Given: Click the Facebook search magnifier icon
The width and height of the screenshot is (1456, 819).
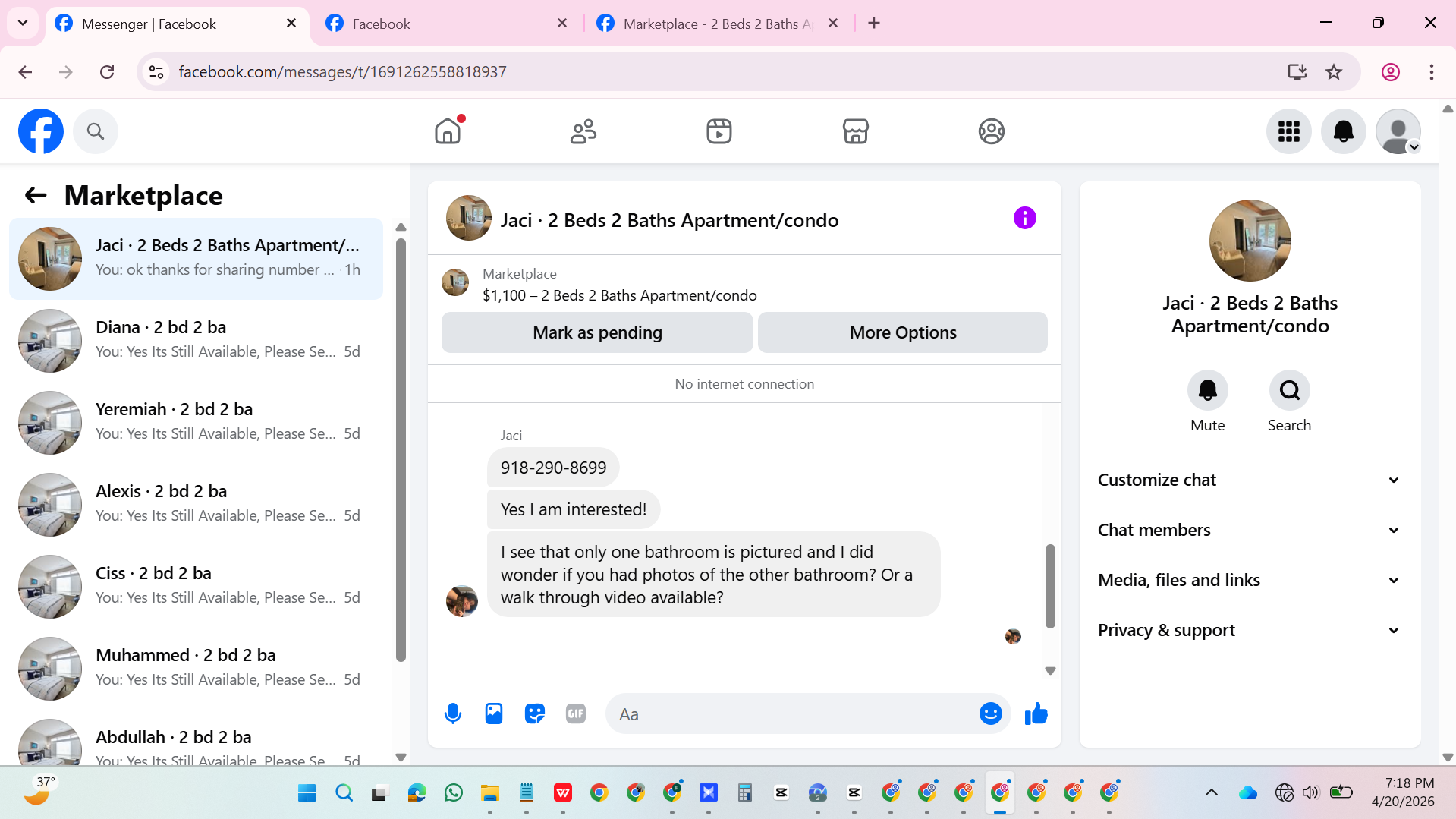Looking at the screenshot, I should pos(96,131).
